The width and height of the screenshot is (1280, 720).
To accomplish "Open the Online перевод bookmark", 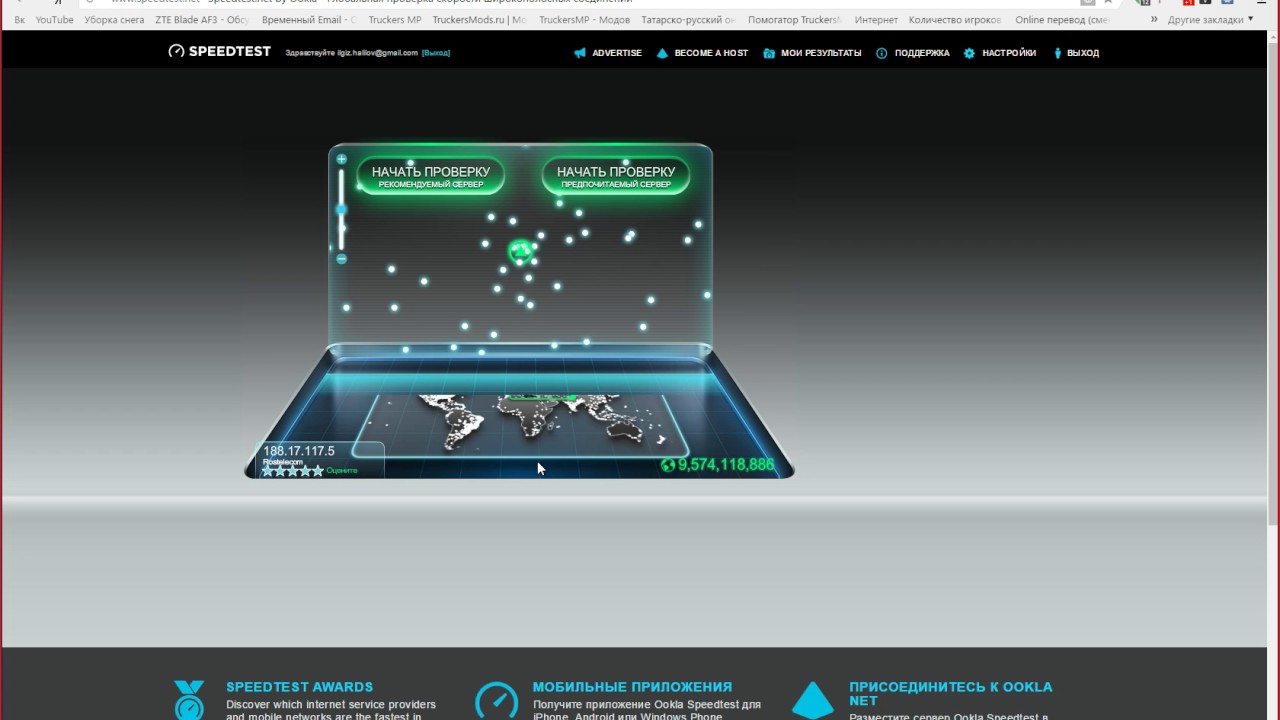I will point(1061,20).
